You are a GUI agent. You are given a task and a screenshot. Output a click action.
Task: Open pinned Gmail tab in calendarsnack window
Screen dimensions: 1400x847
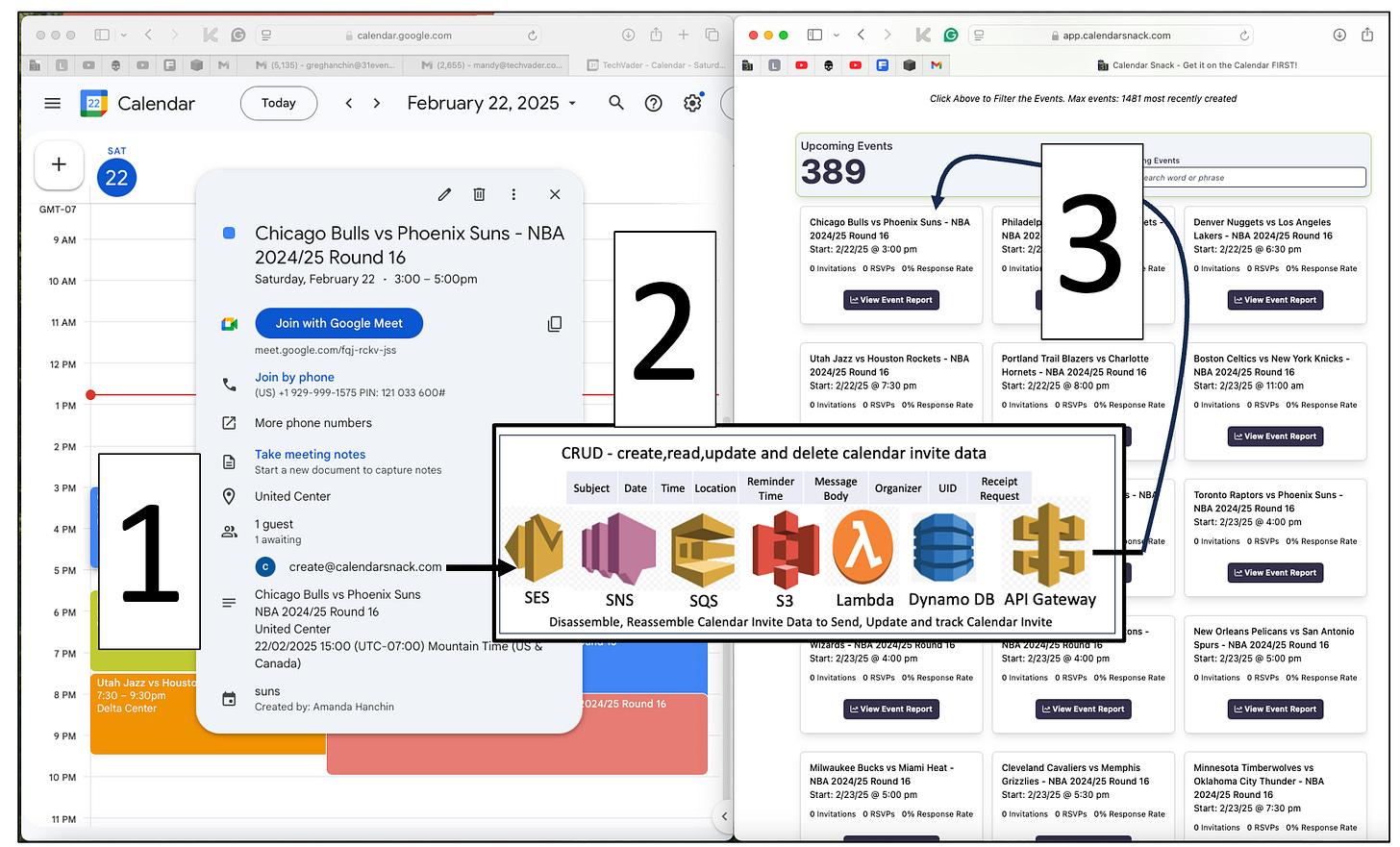936,65
